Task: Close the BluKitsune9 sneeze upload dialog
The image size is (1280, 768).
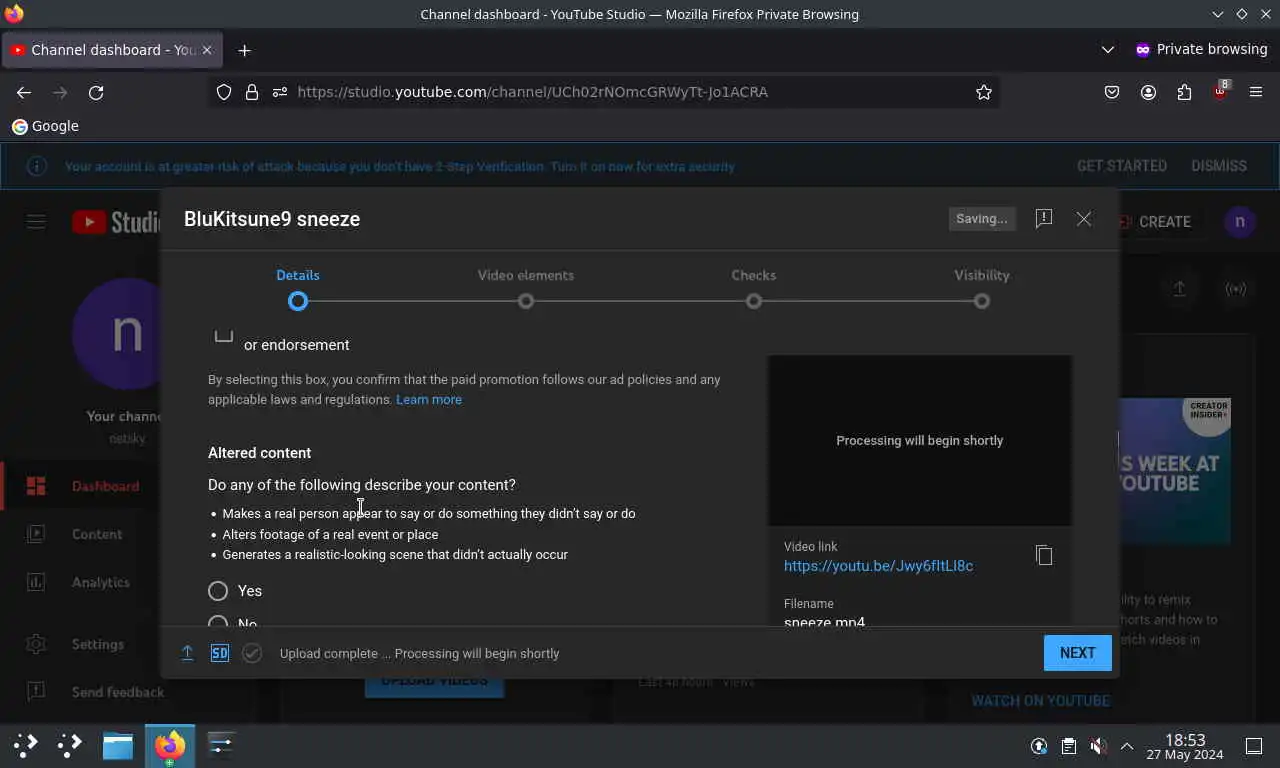Action: [1084, 219]
